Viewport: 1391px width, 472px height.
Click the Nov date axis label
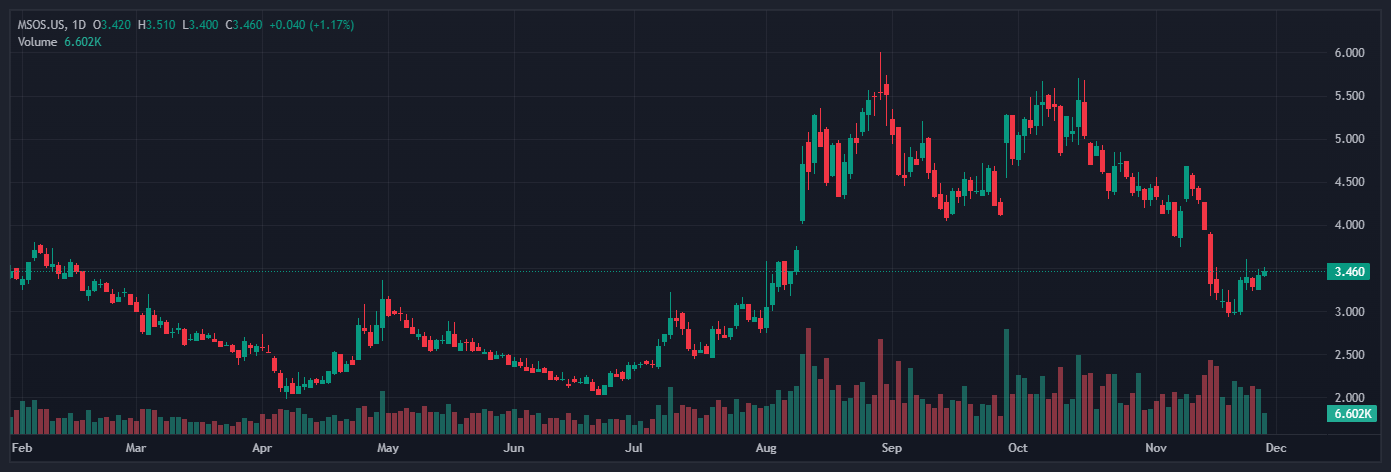[1156, 450]
